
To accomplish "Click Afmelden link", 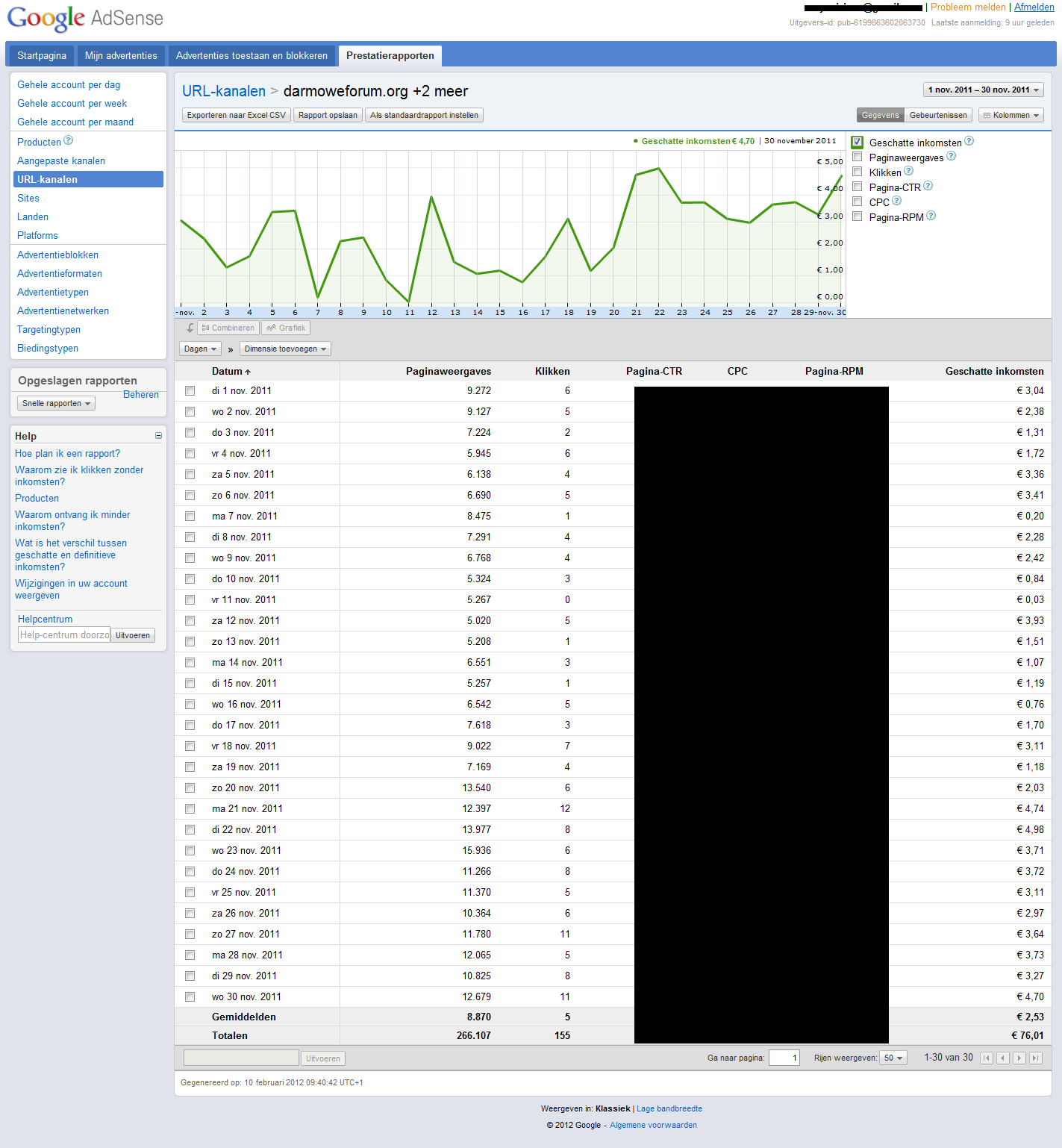I will (1034, 7).
